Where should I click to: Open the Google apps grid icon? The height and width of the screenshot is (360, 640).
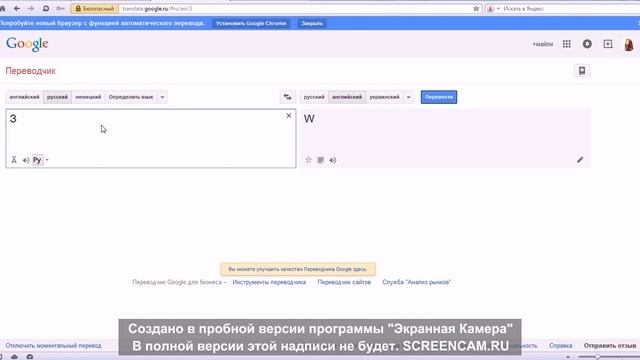(x=567, y=44)
